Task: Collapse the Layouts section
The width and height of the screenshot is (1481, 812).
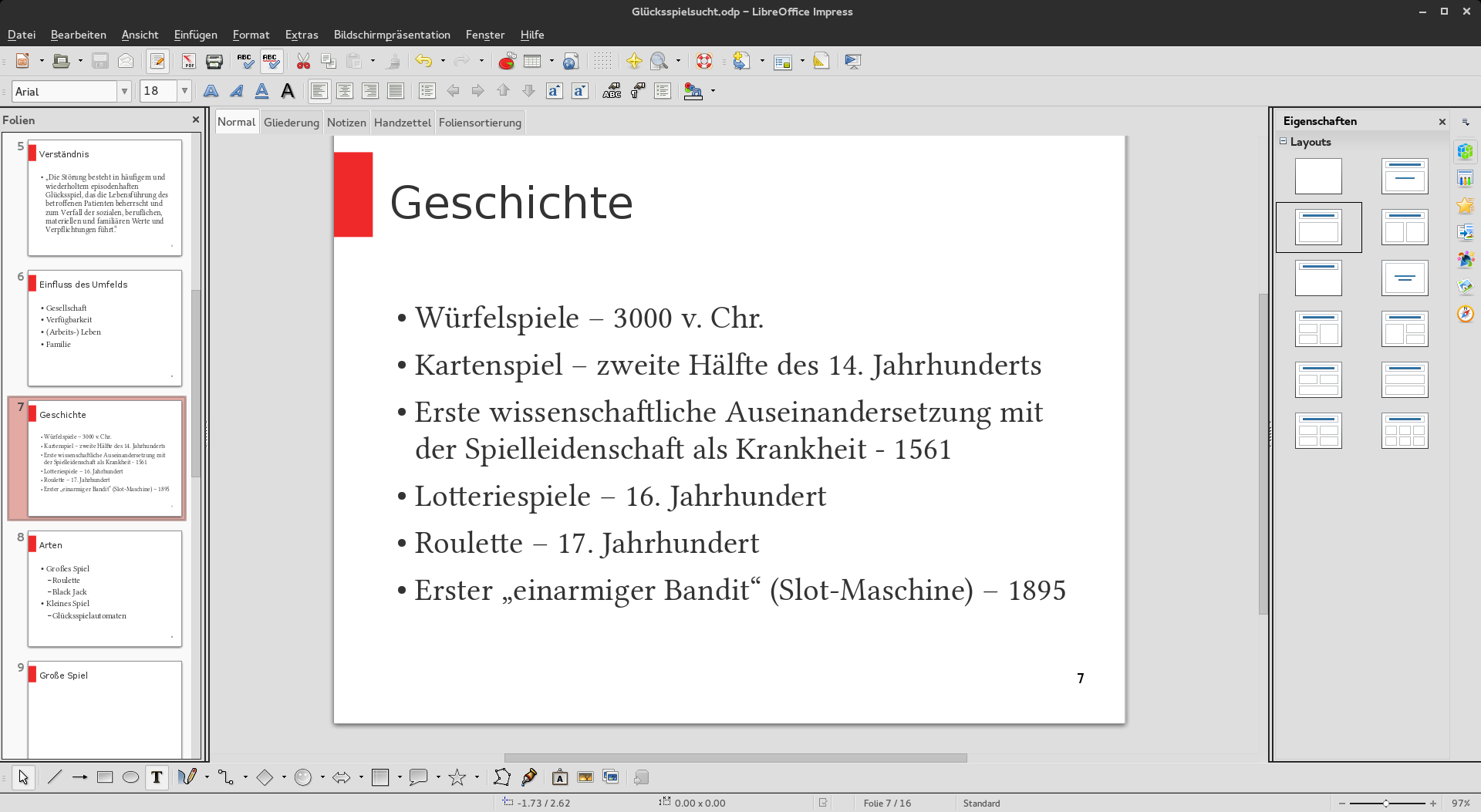Action: 1284,142
